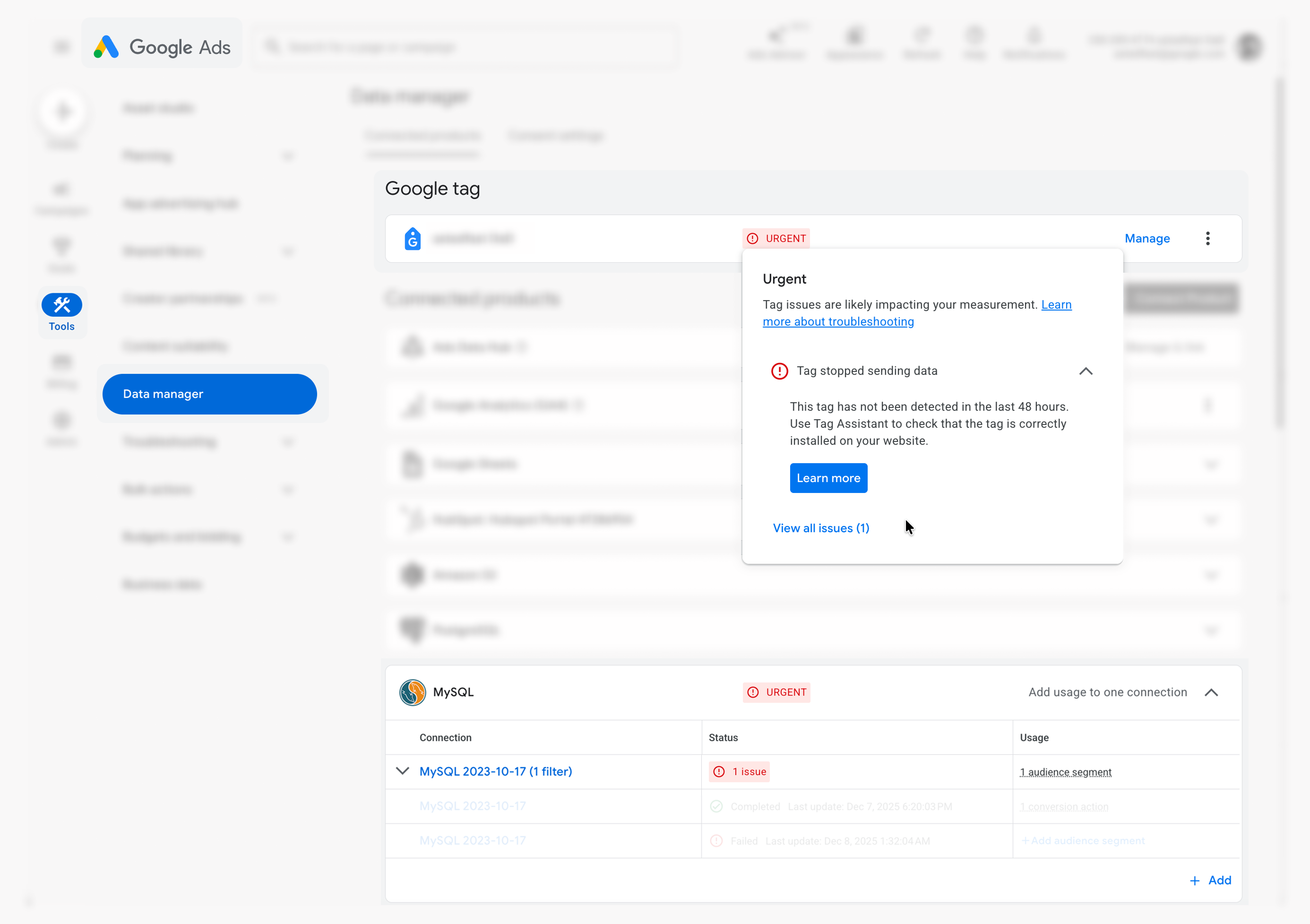
Task: Click the search magnifier icon in the top bar
Action: coord(273,46)
